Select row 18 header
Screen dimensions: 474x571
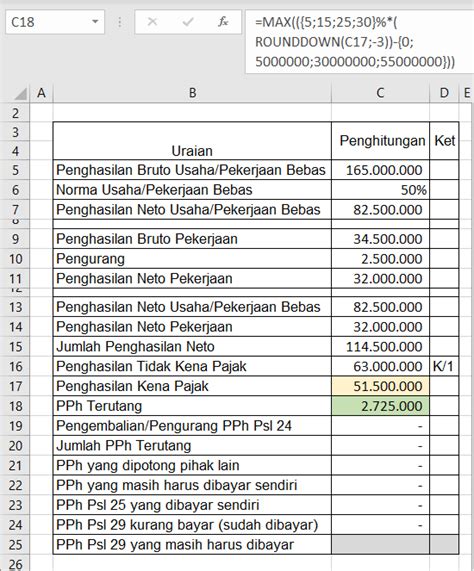[x=15, y=406]
